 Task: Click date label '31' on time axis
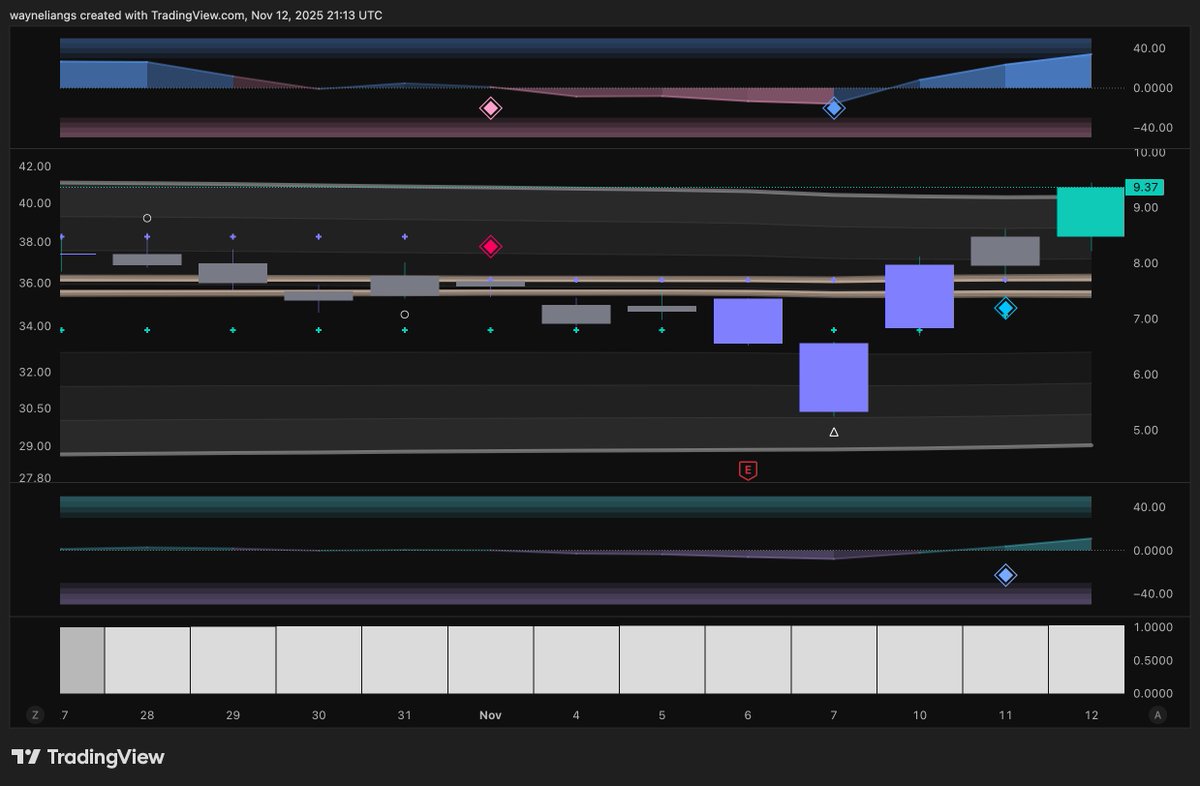pos(405,716)
